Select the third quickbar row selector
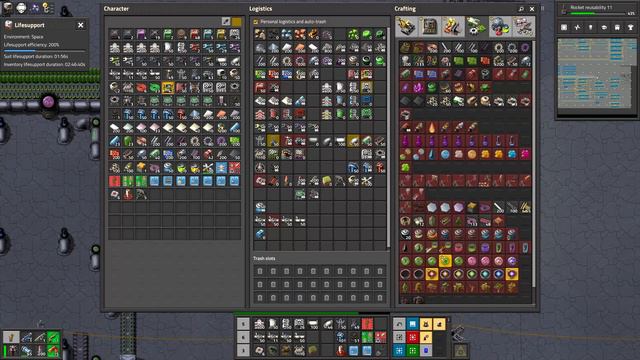 (x=243, y=351)
